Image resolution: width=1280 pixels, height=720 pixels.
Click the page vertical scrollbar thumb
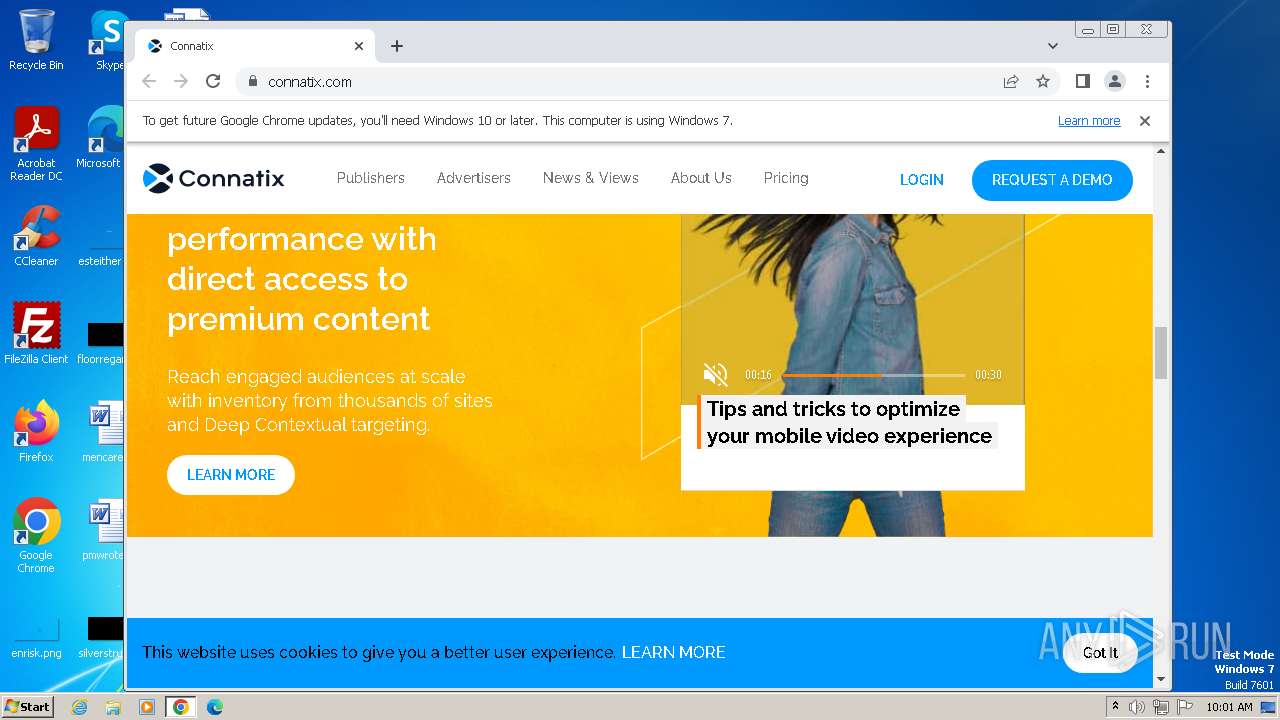pyautogui.click(x=1161, y=352)
